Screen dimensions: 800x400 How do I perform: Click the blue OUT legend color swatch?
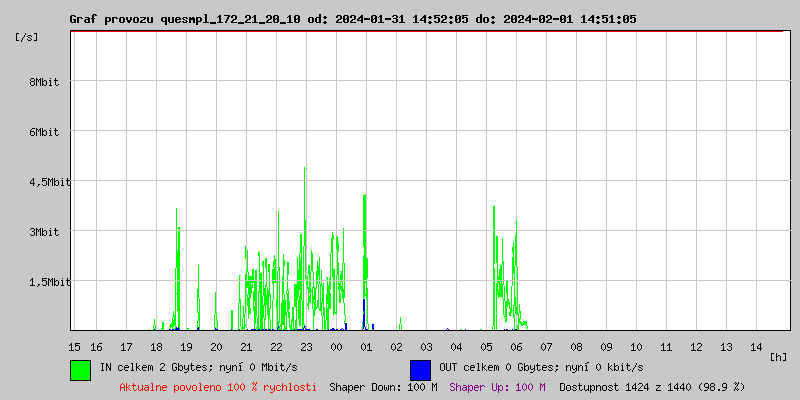pos(420,369)
